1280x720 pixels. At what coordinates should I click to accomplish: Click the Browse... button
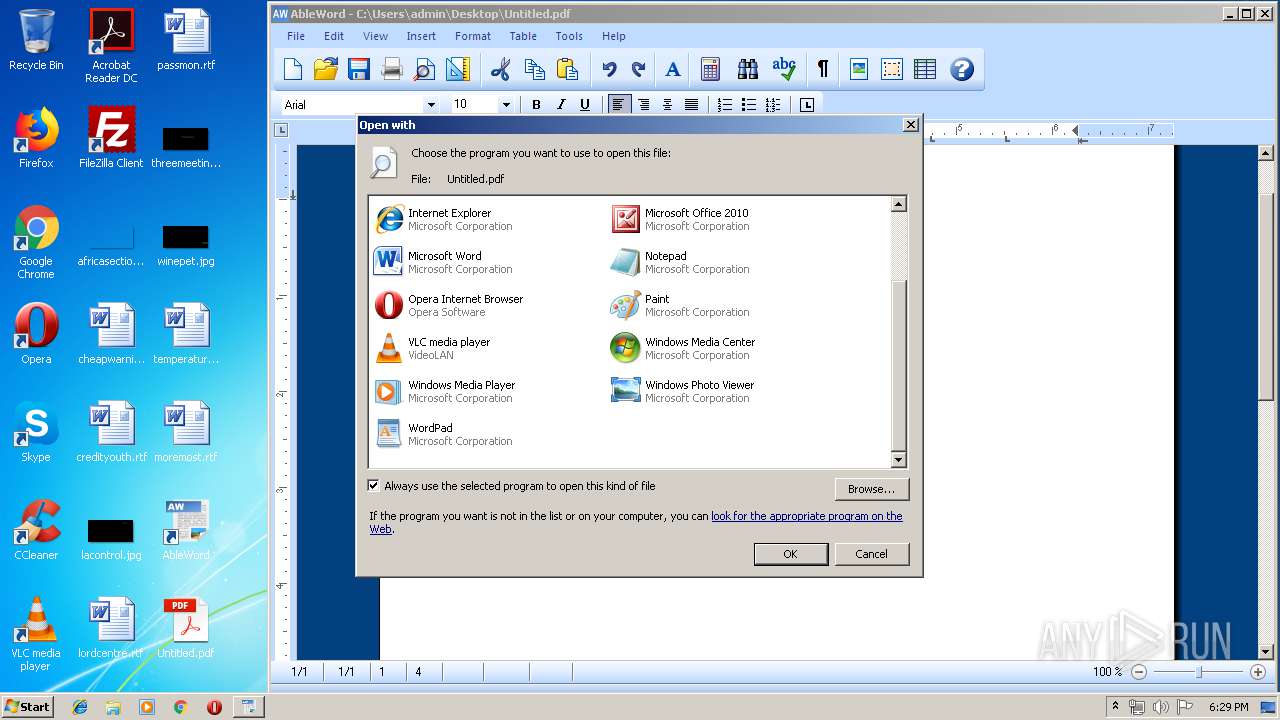click(x=871, y=489)
